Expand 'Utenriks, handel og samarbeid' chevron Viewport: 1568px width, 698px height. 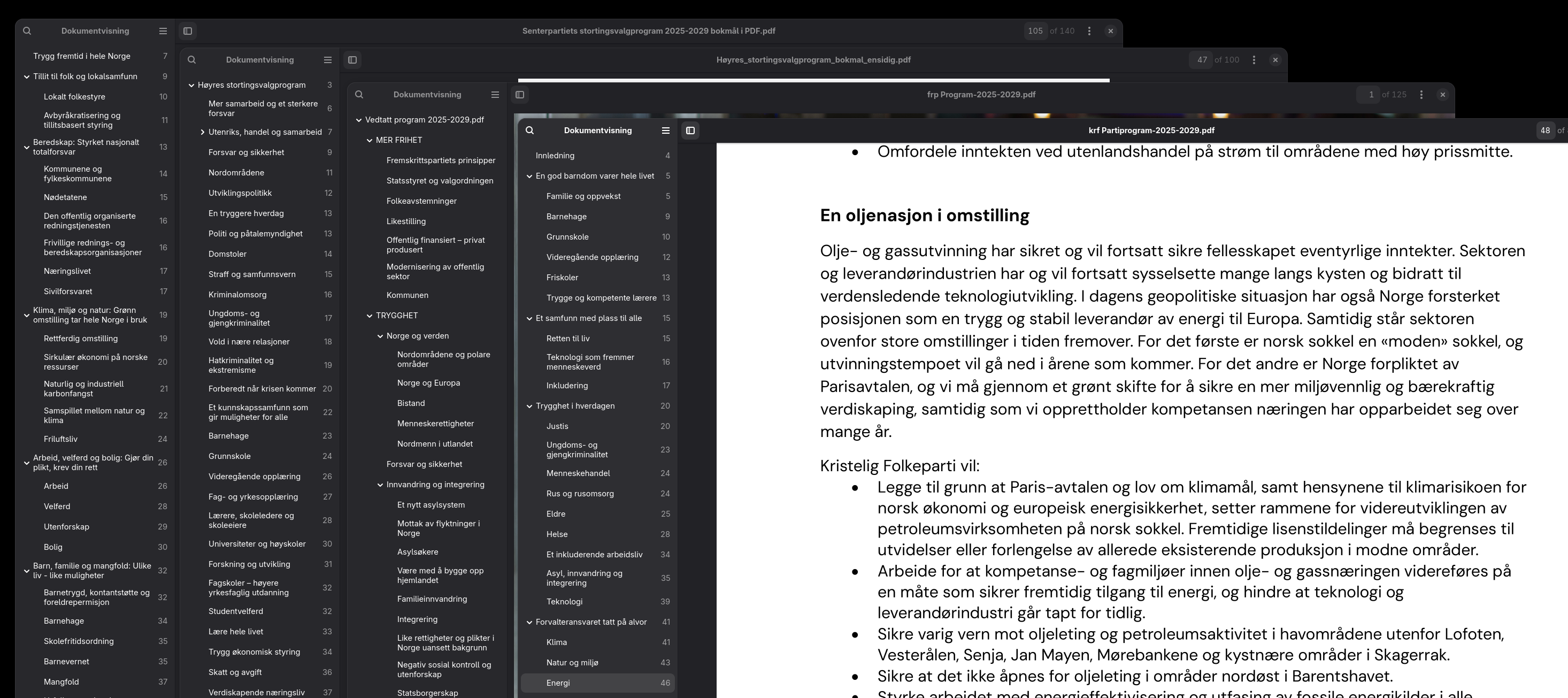(x=202, y=132)
